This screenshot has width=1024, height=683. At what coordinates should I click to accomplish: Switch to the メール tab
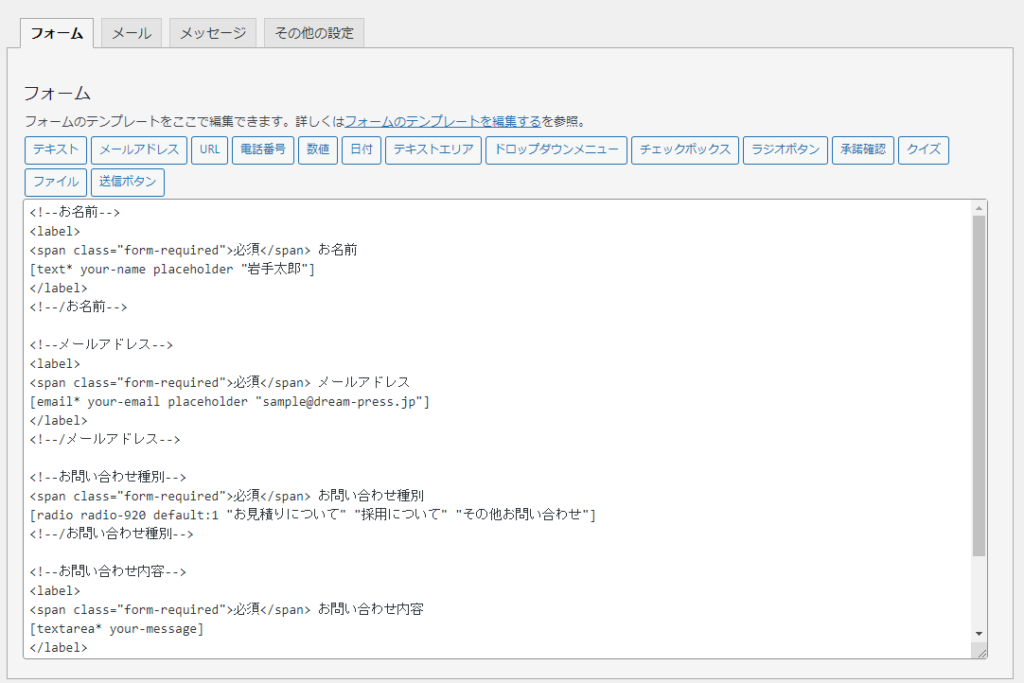pos(131,33)
